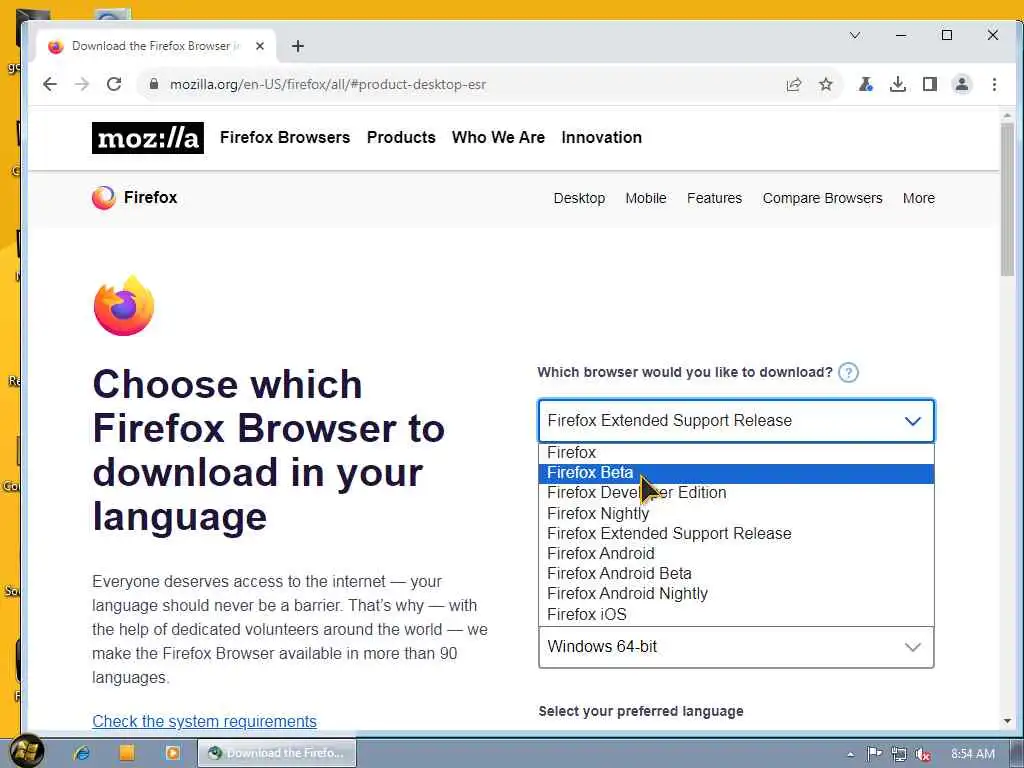The height and width of the screenshot is (768, 1024).
Task: Open the profile avatar menu
Action: point(962,84)
